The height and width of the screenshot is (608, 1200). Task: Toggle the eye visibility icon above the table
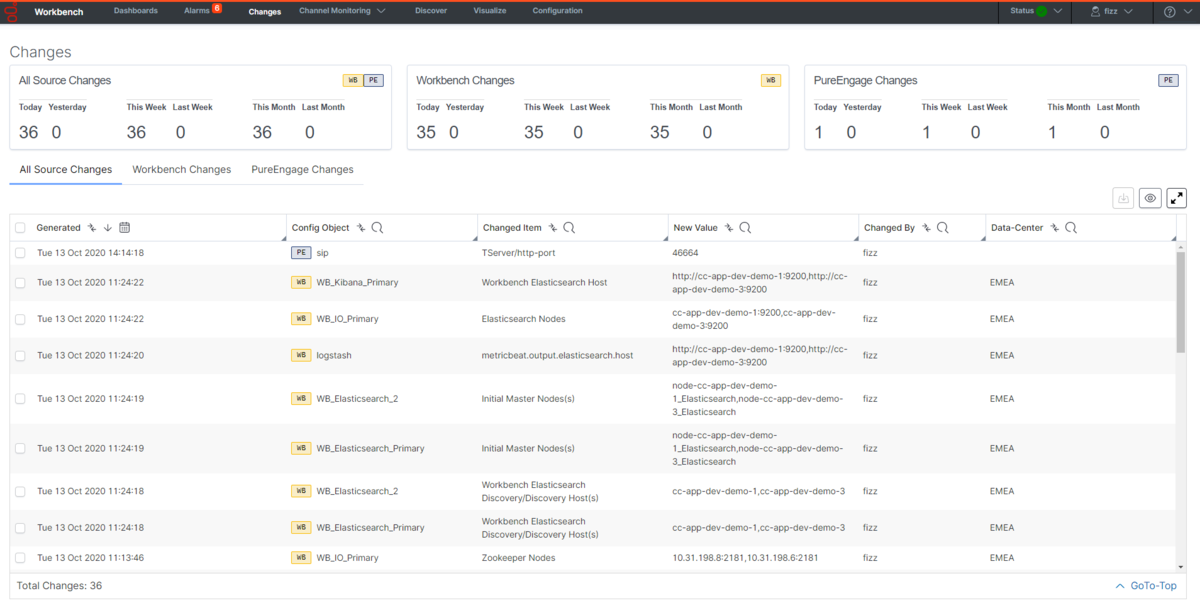(x=1151, y=198)
